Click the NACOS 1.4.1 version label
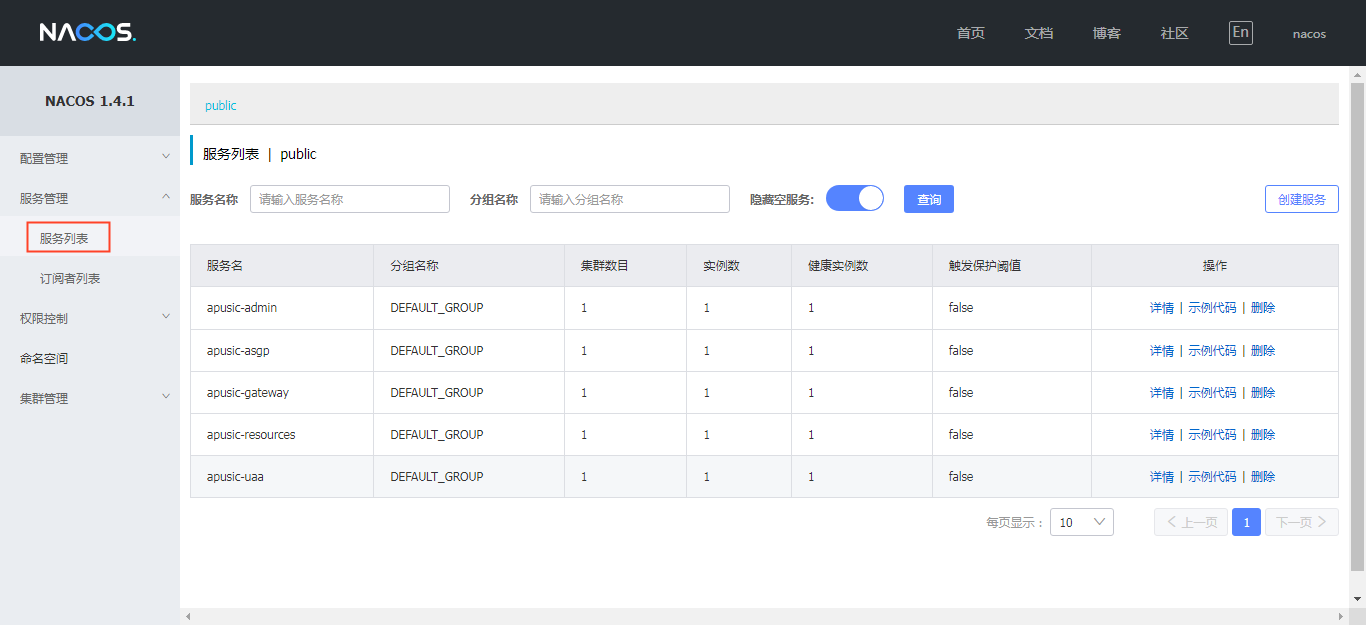The width and height of the screenshot is (1366, 625). pos(90,101)
